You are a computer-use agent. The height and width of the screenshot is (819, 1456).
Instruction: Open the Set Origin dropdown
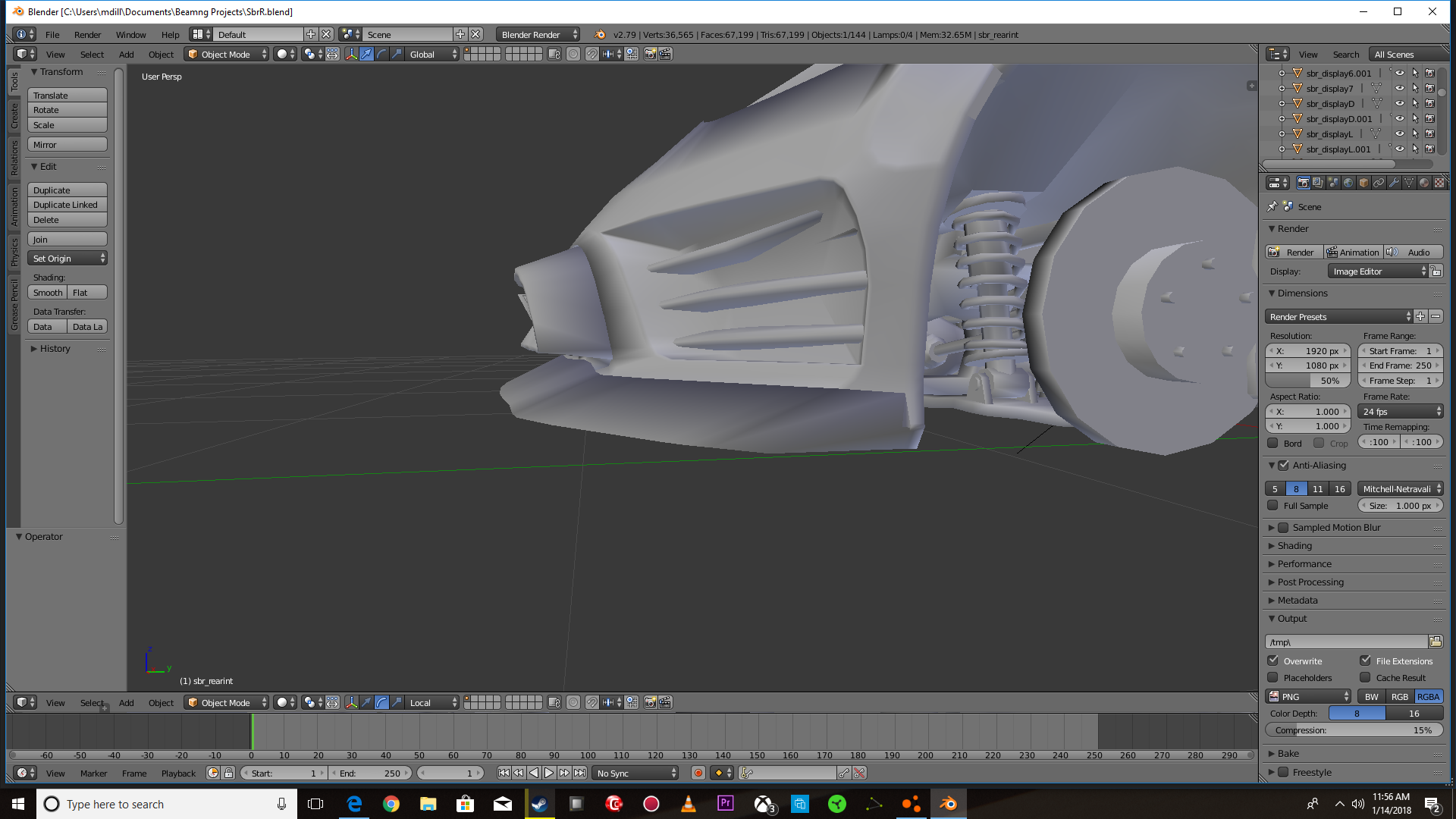(67, 259)
